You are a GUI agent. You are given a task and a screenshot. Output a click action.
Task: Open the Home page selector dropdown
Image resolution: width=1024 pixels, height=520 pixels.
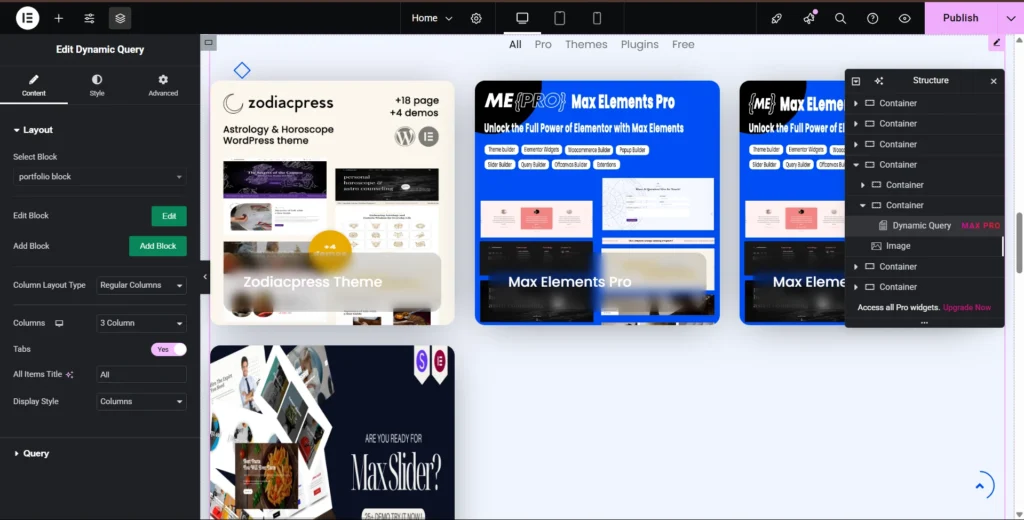[432, 18]
